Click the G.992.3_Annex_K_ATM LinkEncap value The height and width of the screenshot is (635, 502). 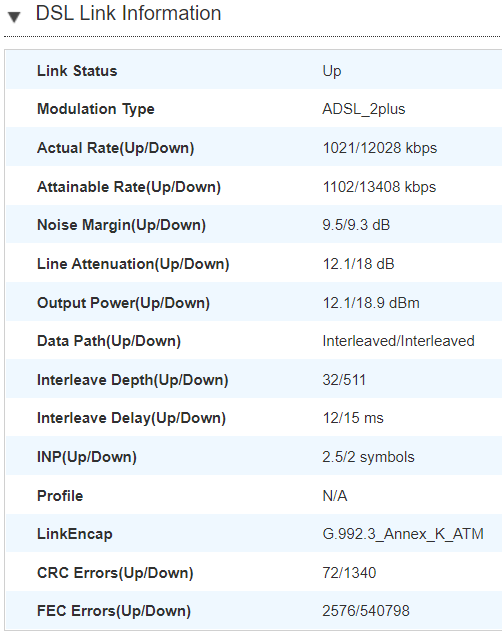click(403, 534)
